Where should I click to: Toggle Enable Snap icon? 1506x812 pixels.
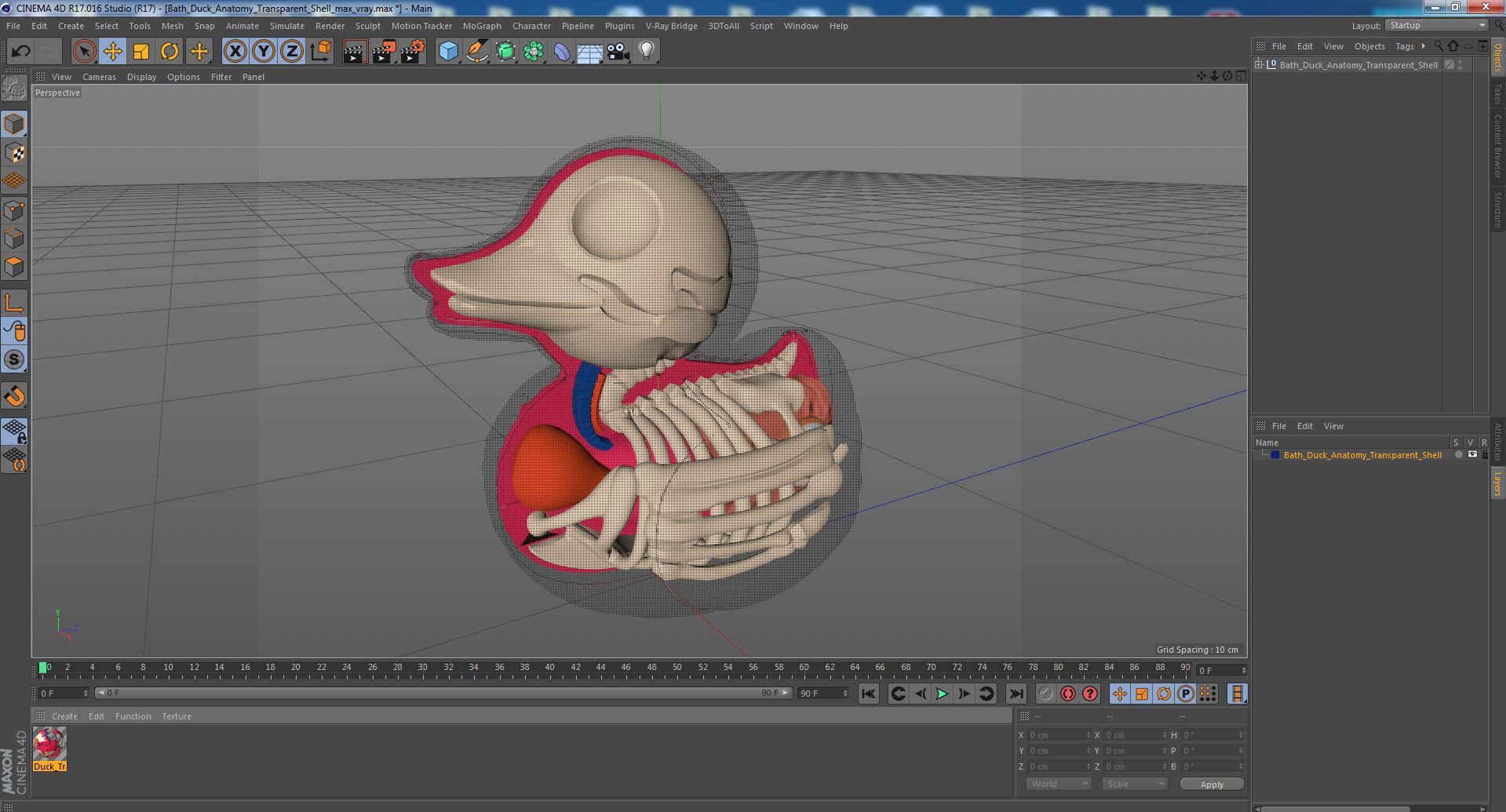tap(14, 360)
